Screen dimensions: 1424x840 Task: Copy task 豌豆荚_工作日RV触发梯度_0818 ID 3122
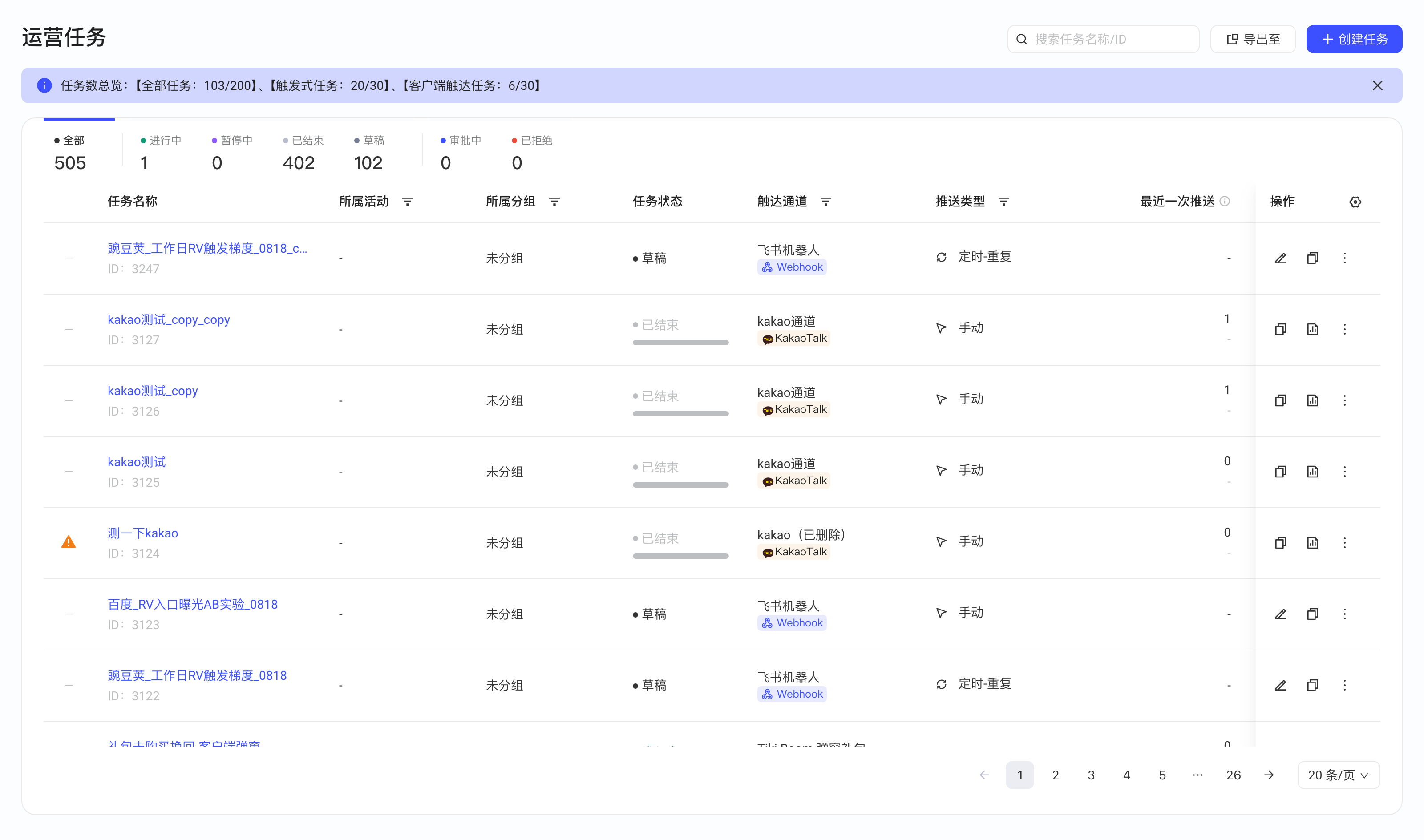click(1312, 686)
